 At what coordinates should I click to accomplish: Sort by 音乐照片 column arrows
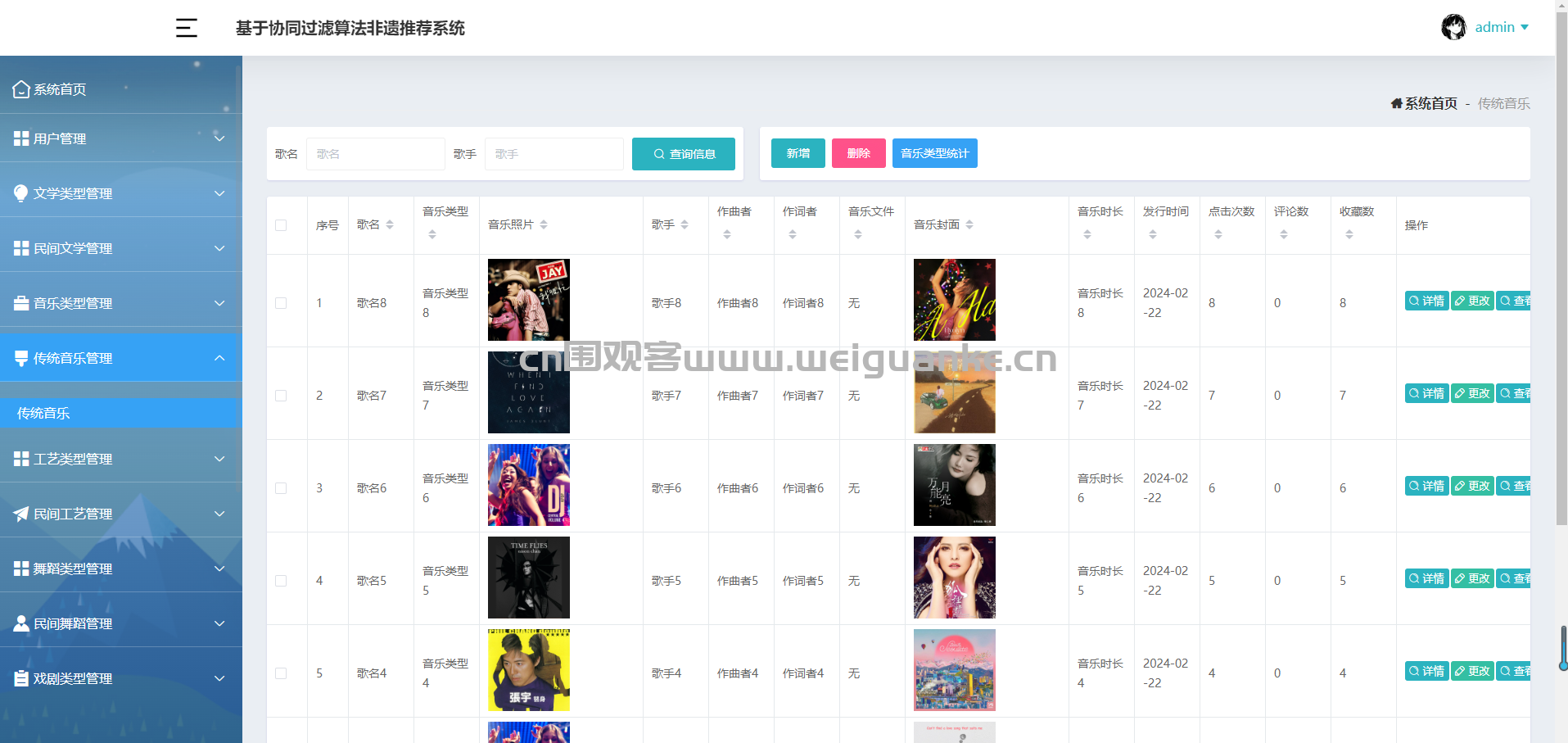544,224
